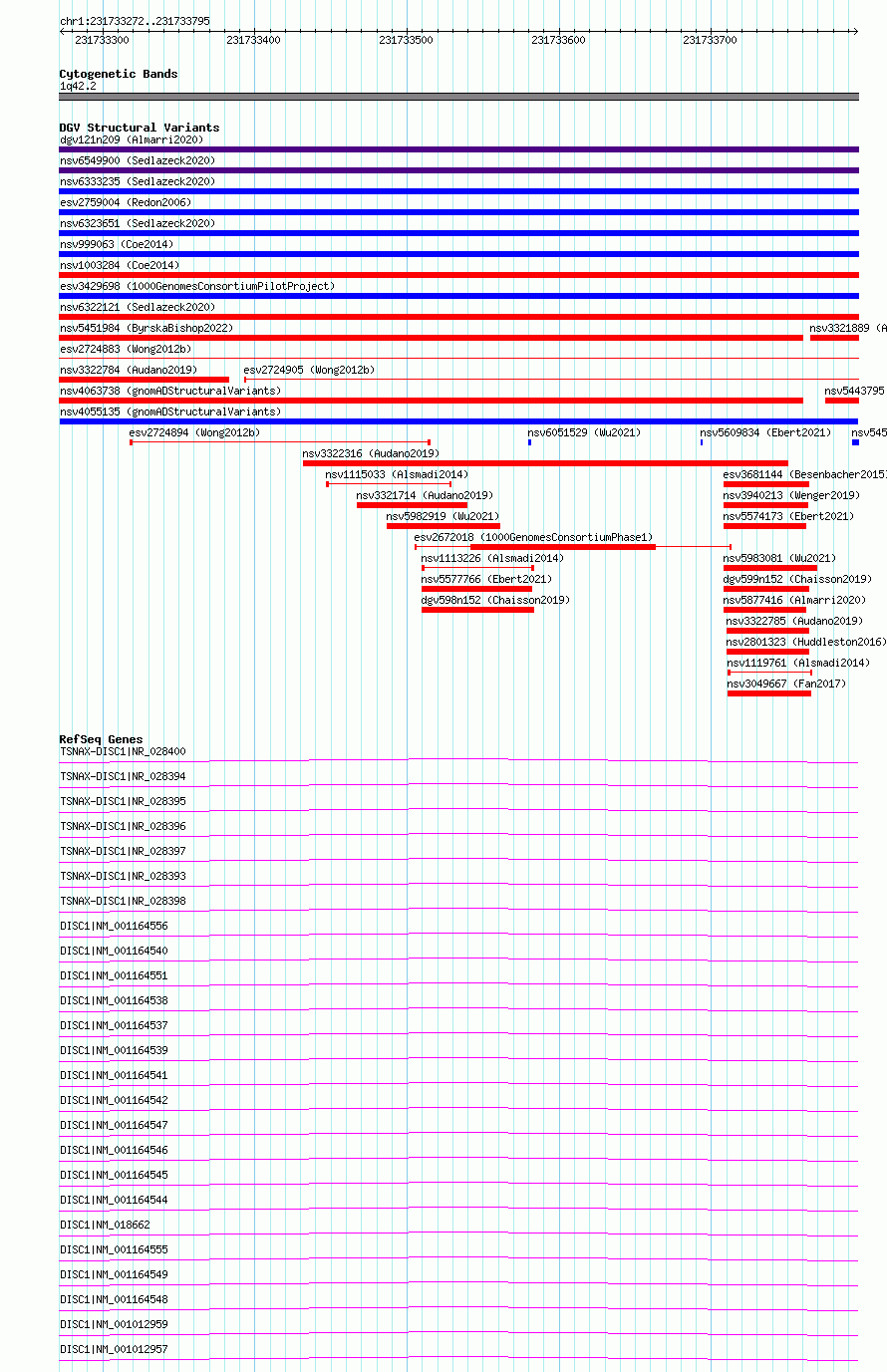Select TSNAX-DISC1|NR_028398 transcript
Screen dimensions: 887x1372
[458, 911]
